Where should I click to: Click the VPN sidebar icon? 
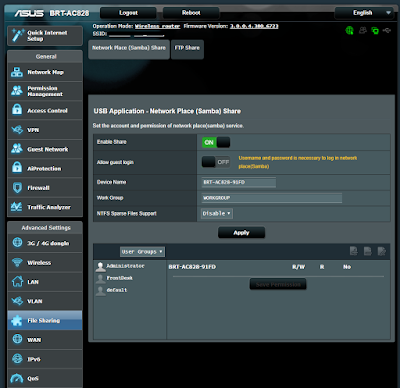(17, 129)
